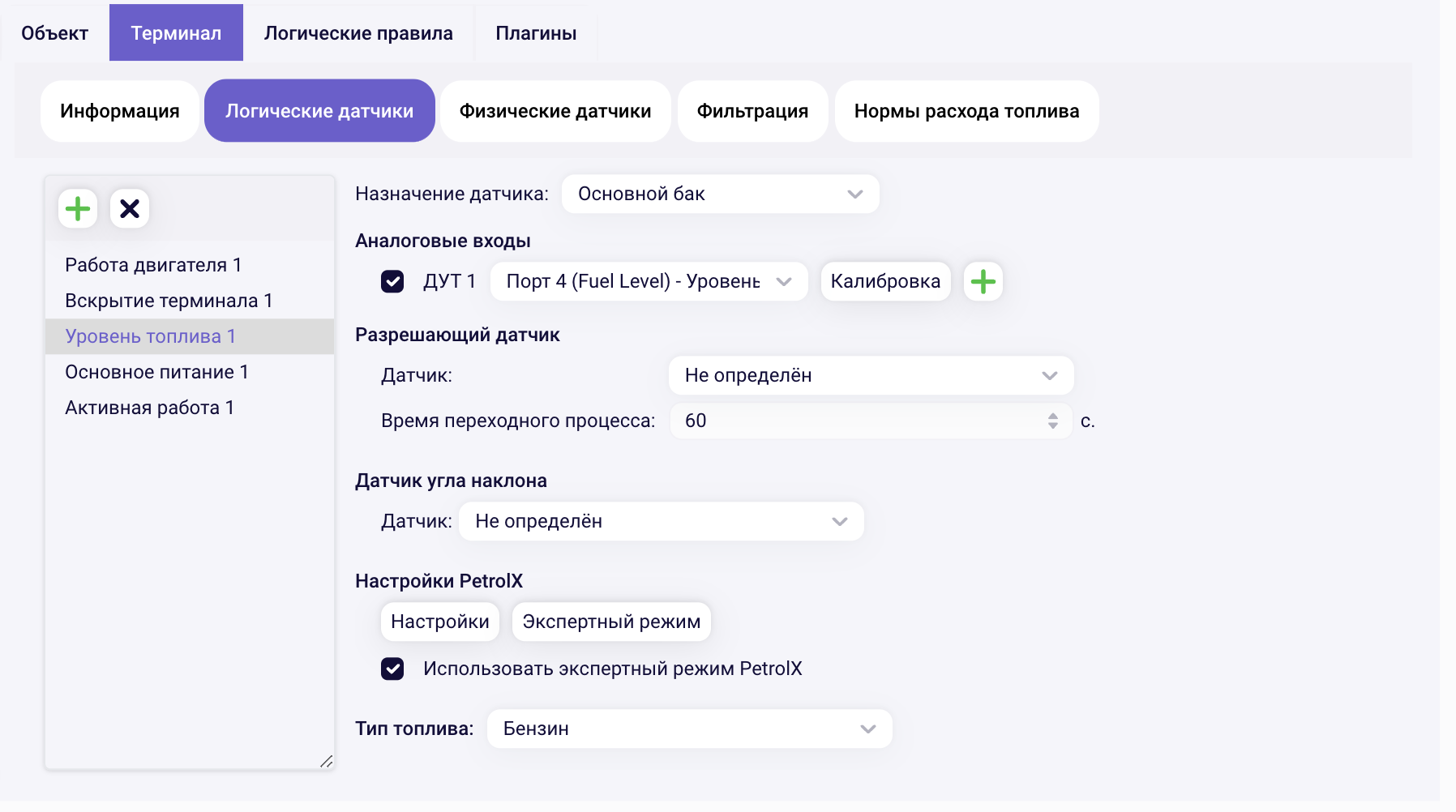Viewport: 1456px width, 812px height.
Task: Click the Калибровка button
Action: (x=885, y=281)
